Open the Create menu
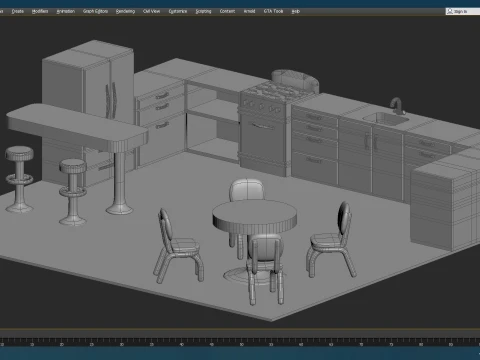480x360 pixels. pyautogui.click(x=18, y=11)
